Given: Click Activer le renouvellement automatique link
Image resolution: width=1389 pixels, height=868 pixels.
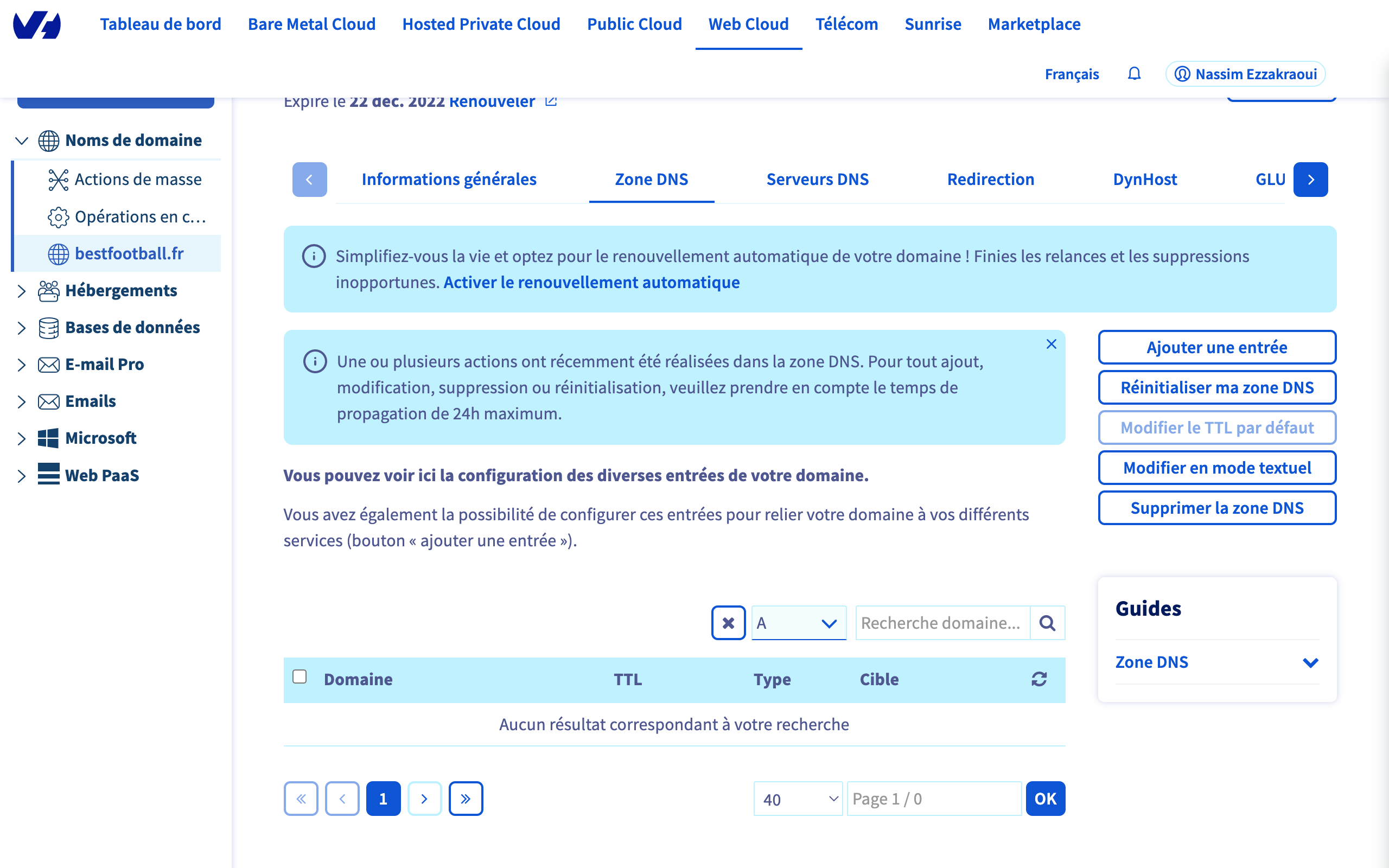Looking at the screenshot, I should (x=591, y=283).
